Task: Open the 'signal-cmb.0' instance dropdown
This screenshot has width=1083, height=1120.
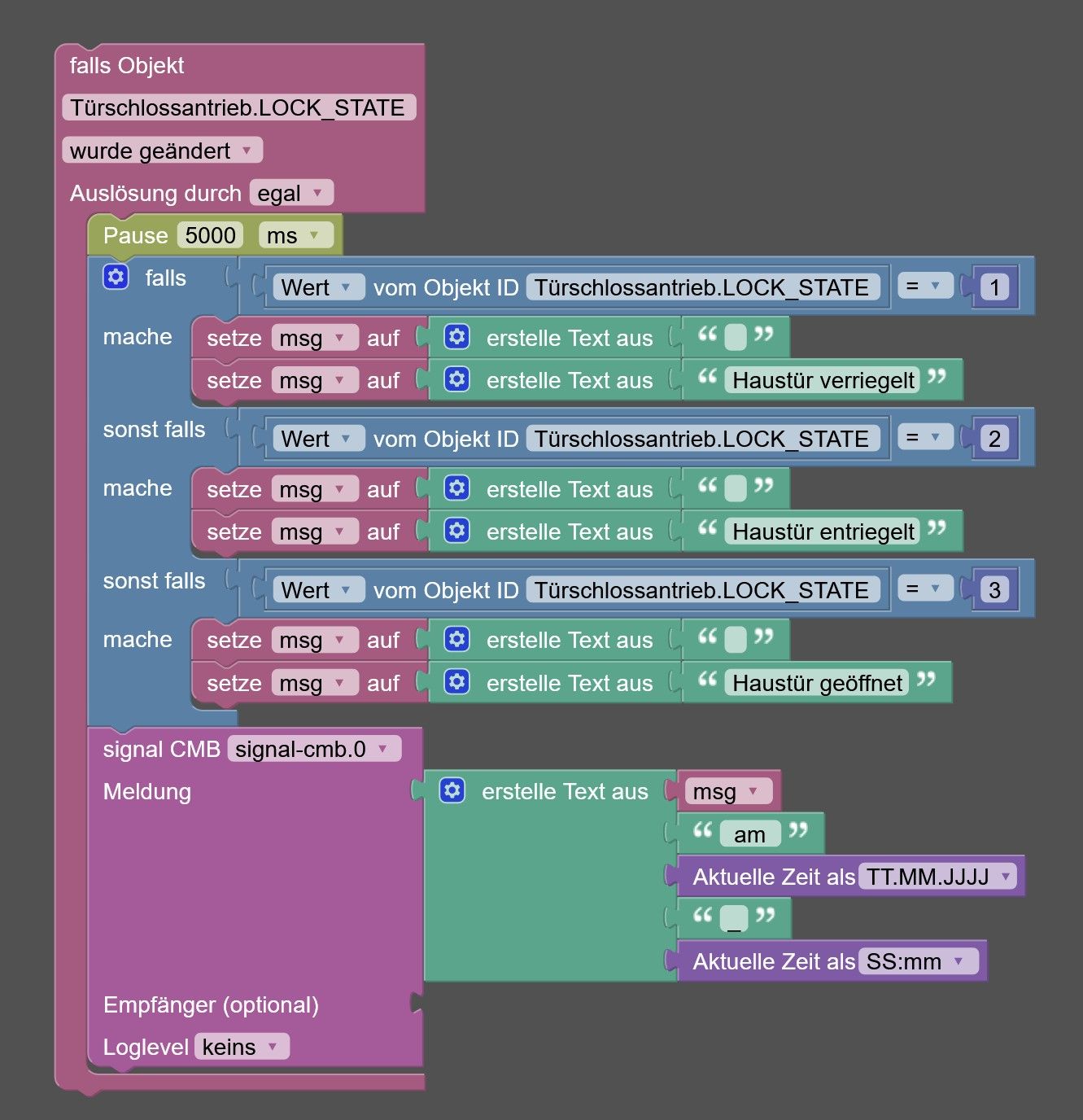Action: click(x=314, y=749)
